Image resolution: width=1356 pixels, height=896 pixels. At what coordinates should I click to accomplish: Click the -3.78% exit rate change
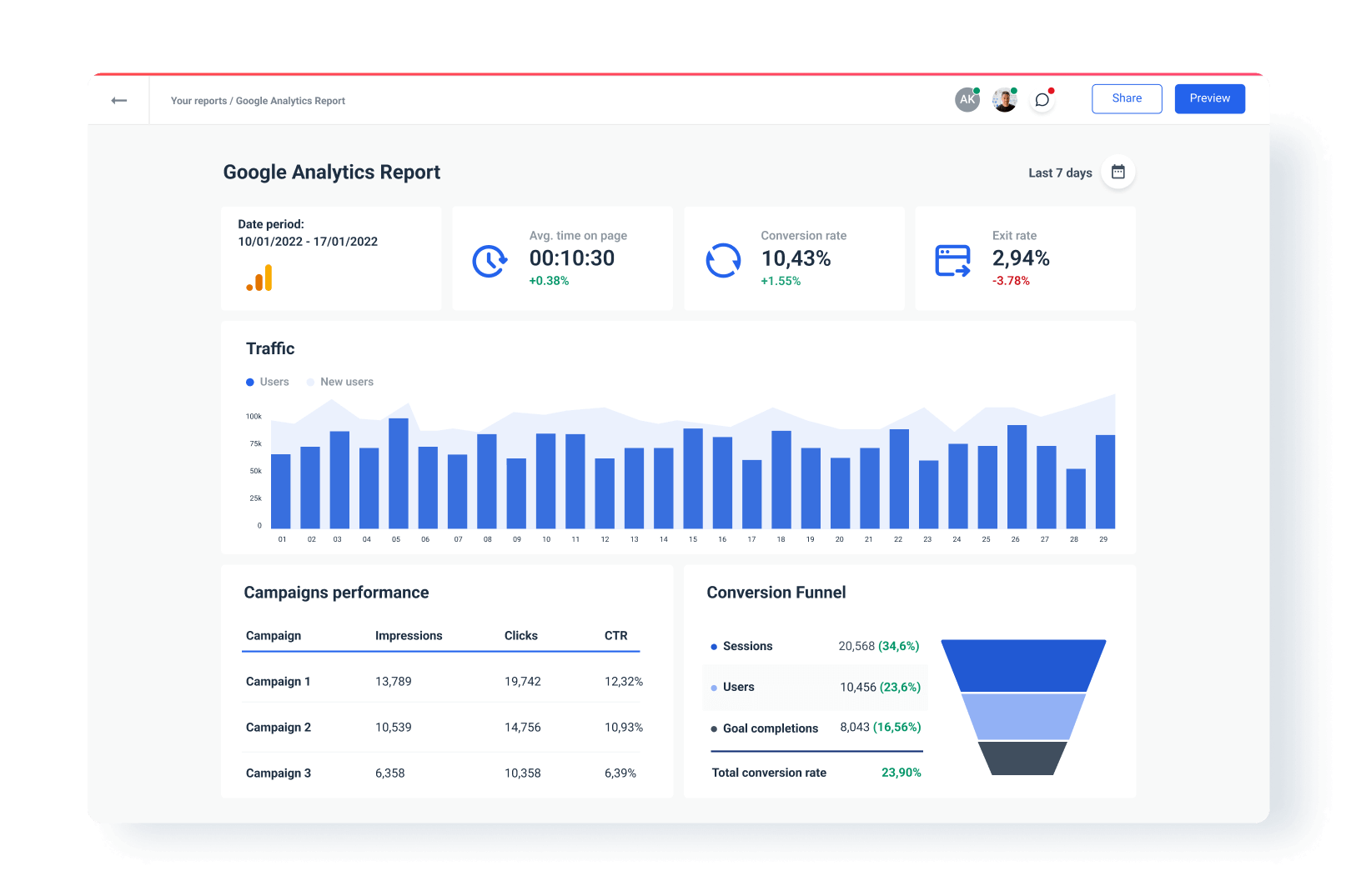point(1011,281)
